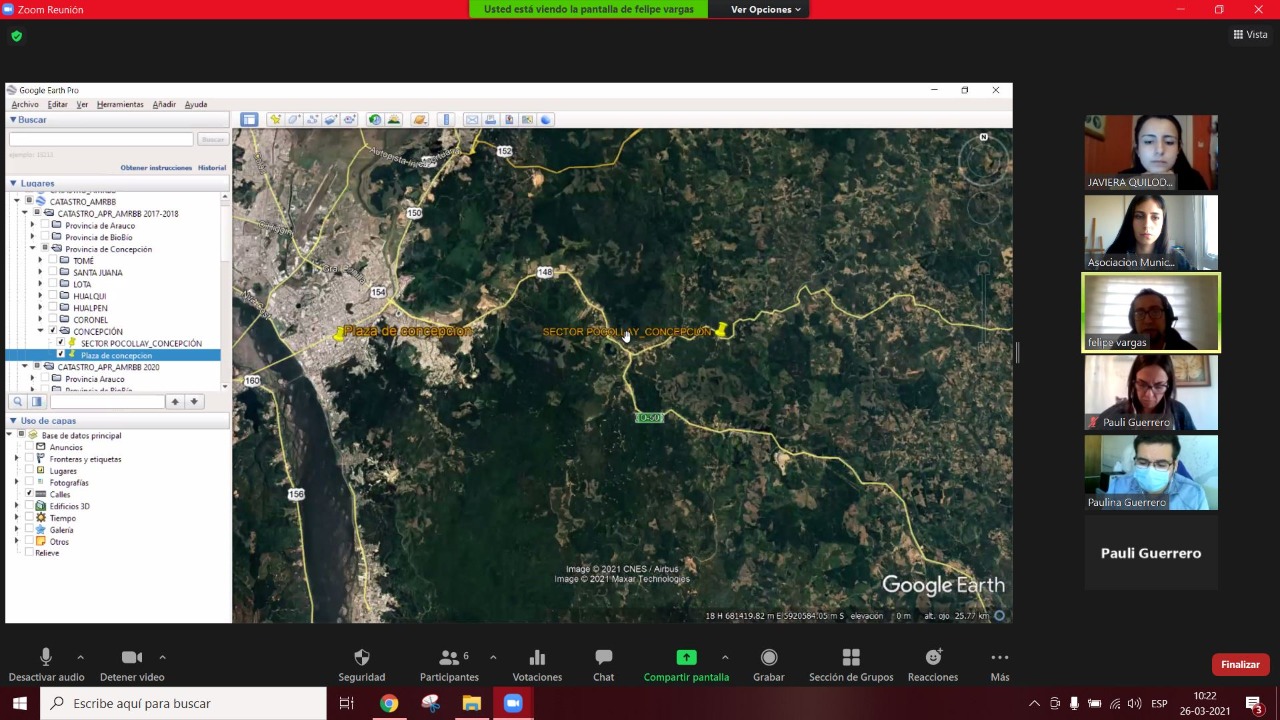Enable the Relieve layer checkbox
Image resolution: width=1280 pixels, height=720 pixels.
click(x=29, y=553)
